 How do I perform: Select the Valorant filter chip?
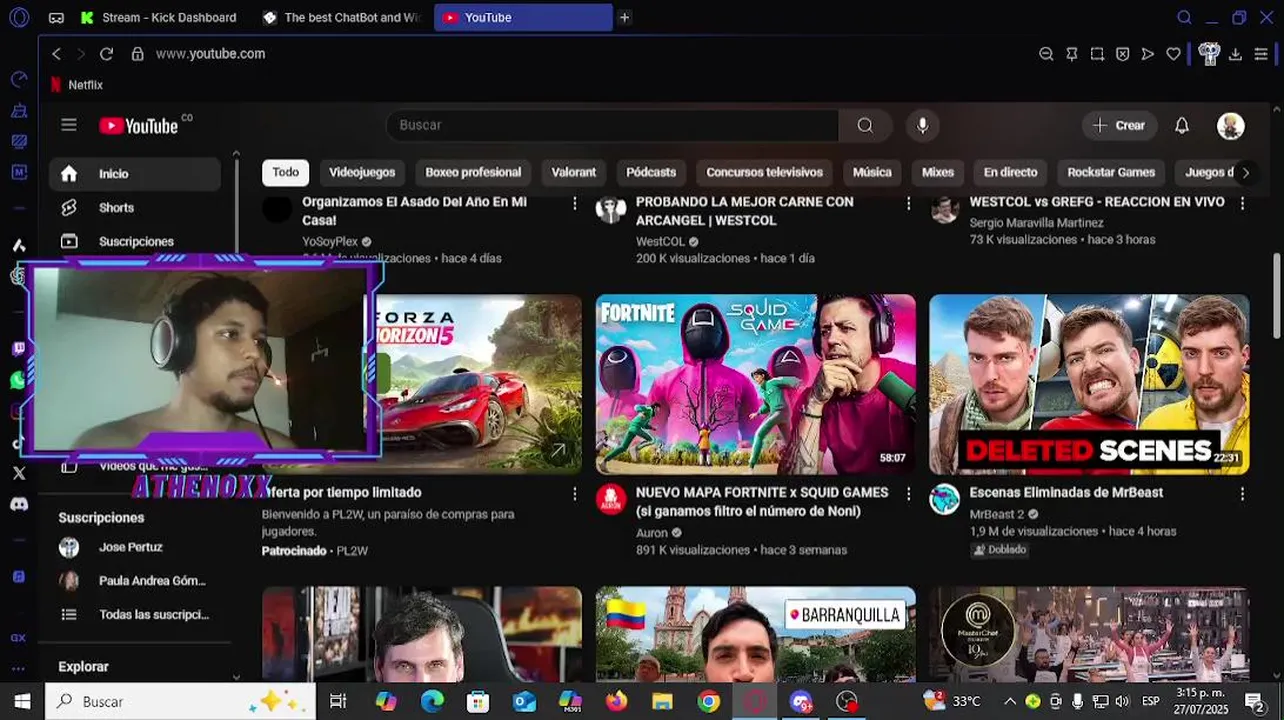(x=574, y=172)
